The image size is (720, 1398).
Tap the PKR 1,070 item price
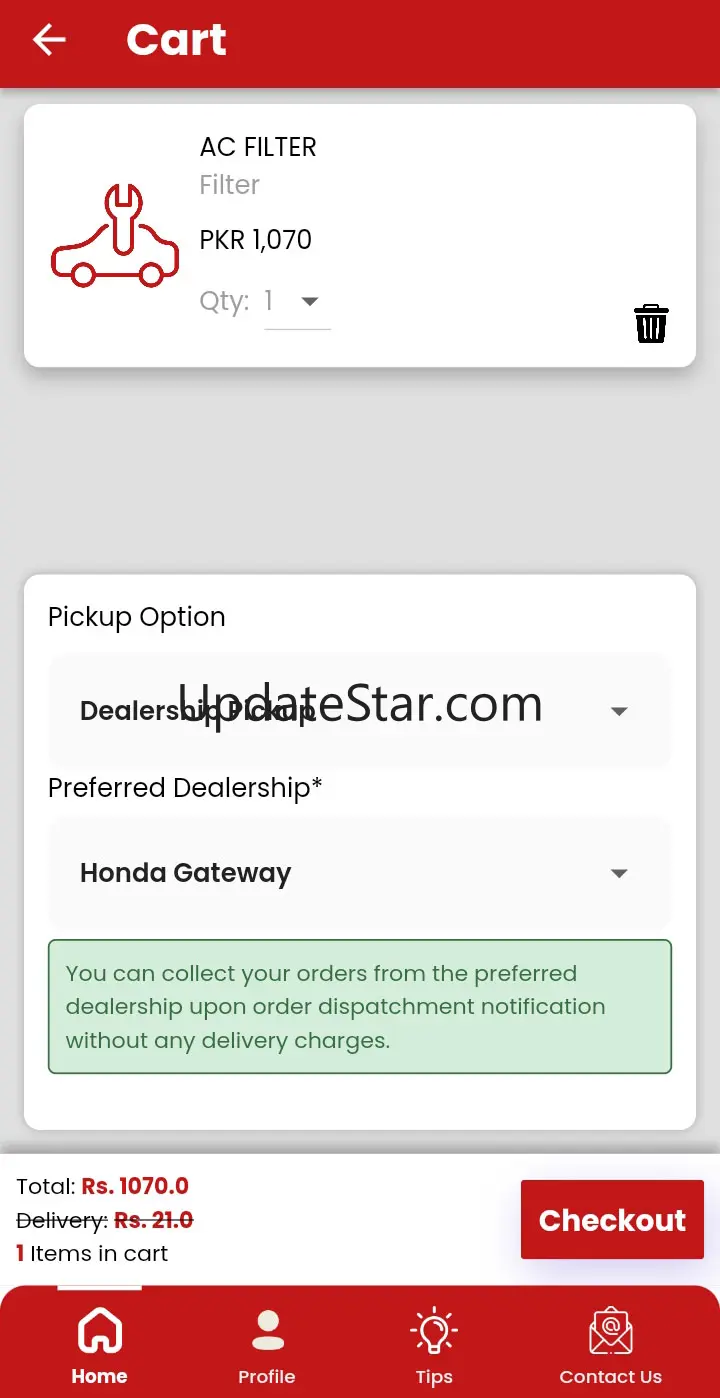coord(256,240)
